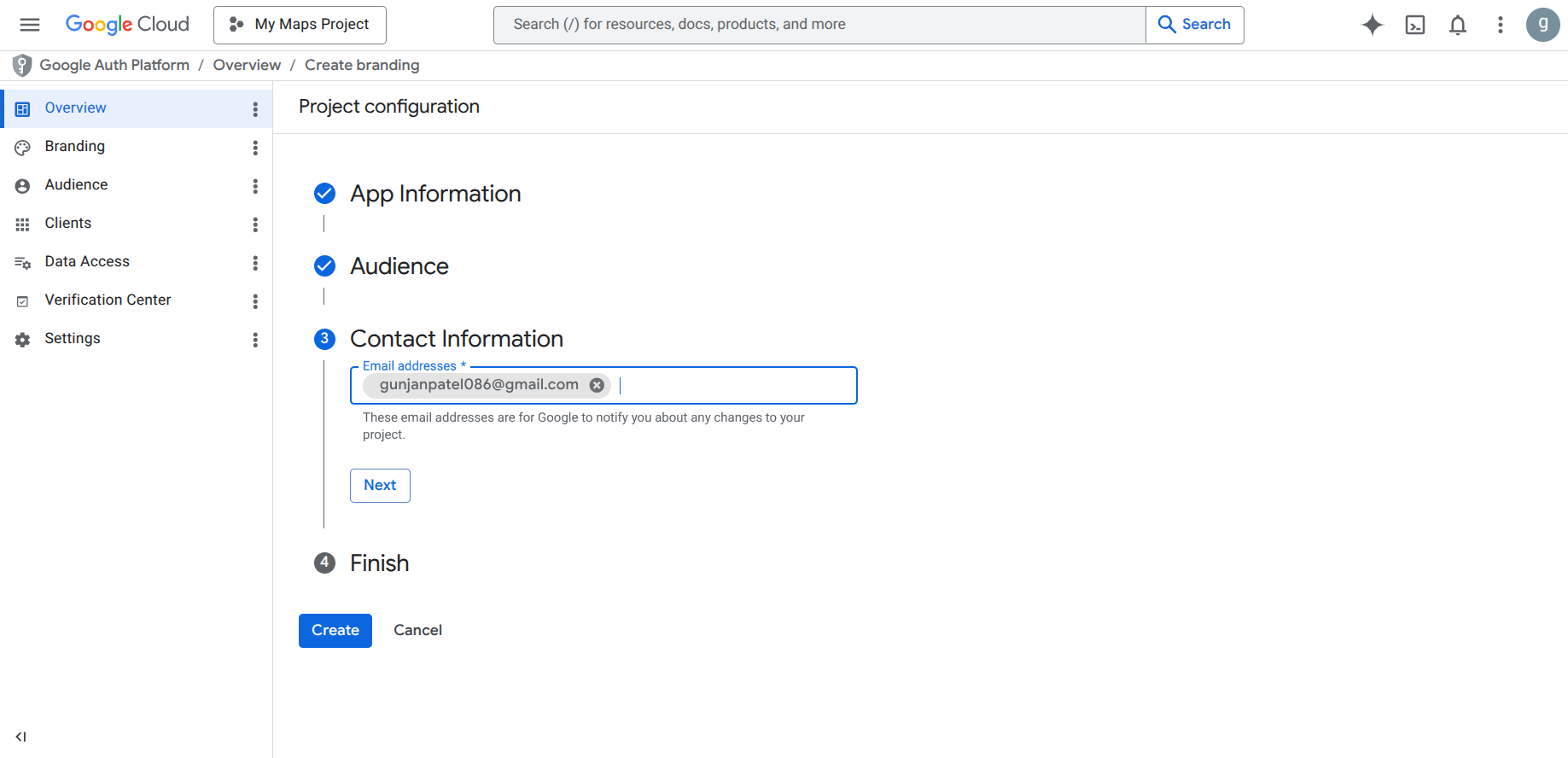Collapse the sidebar navigation panel
1568x758 pixels.
(20, 737)
